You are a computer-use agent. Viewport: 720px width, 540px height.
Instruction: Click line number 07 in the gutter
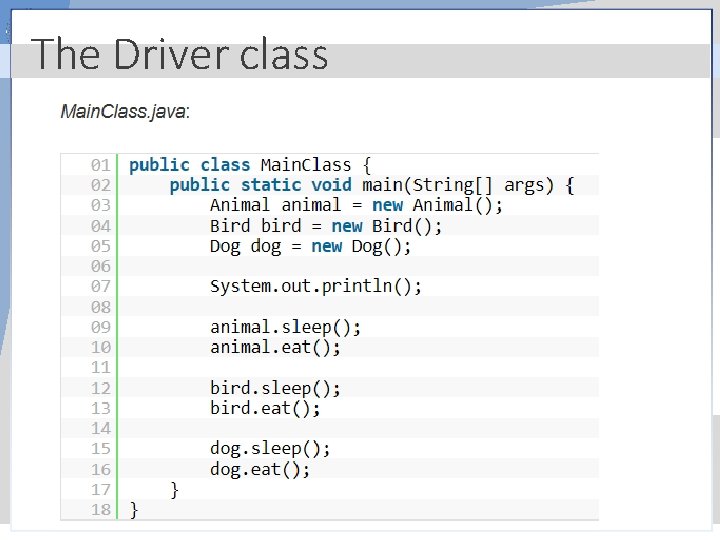[101, 287]
